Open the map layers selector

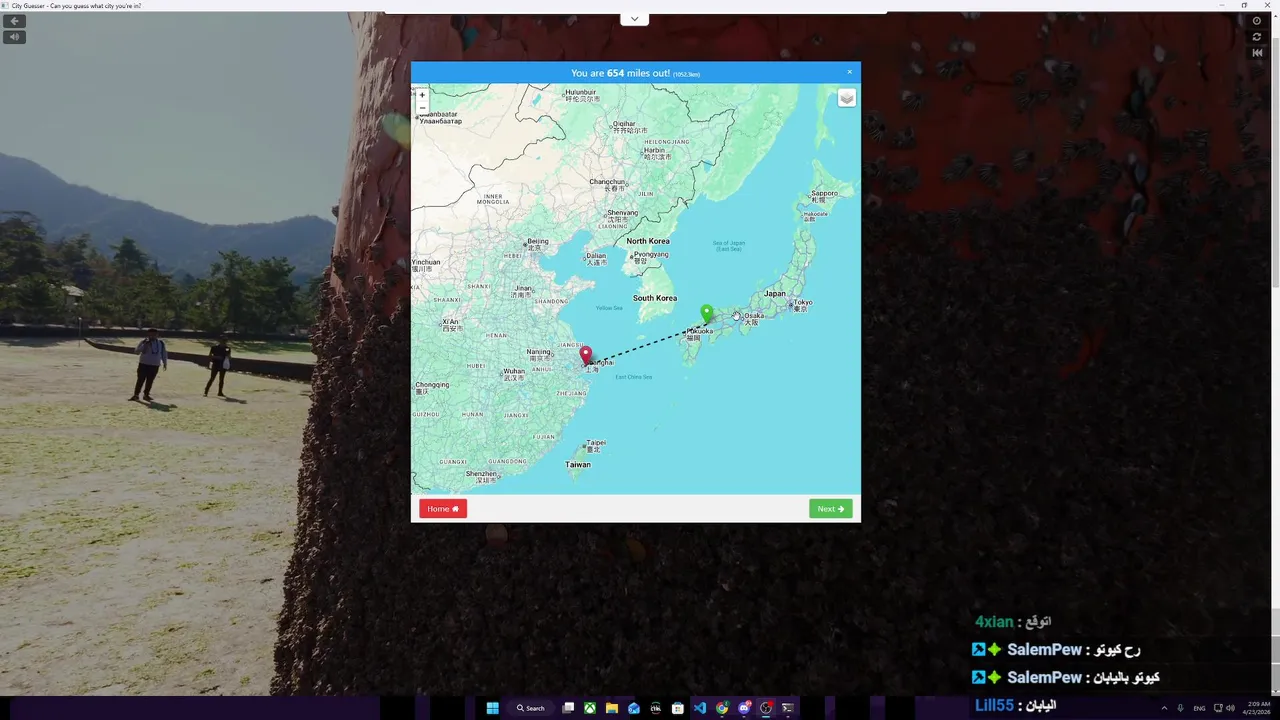click(x=846, y=98)
